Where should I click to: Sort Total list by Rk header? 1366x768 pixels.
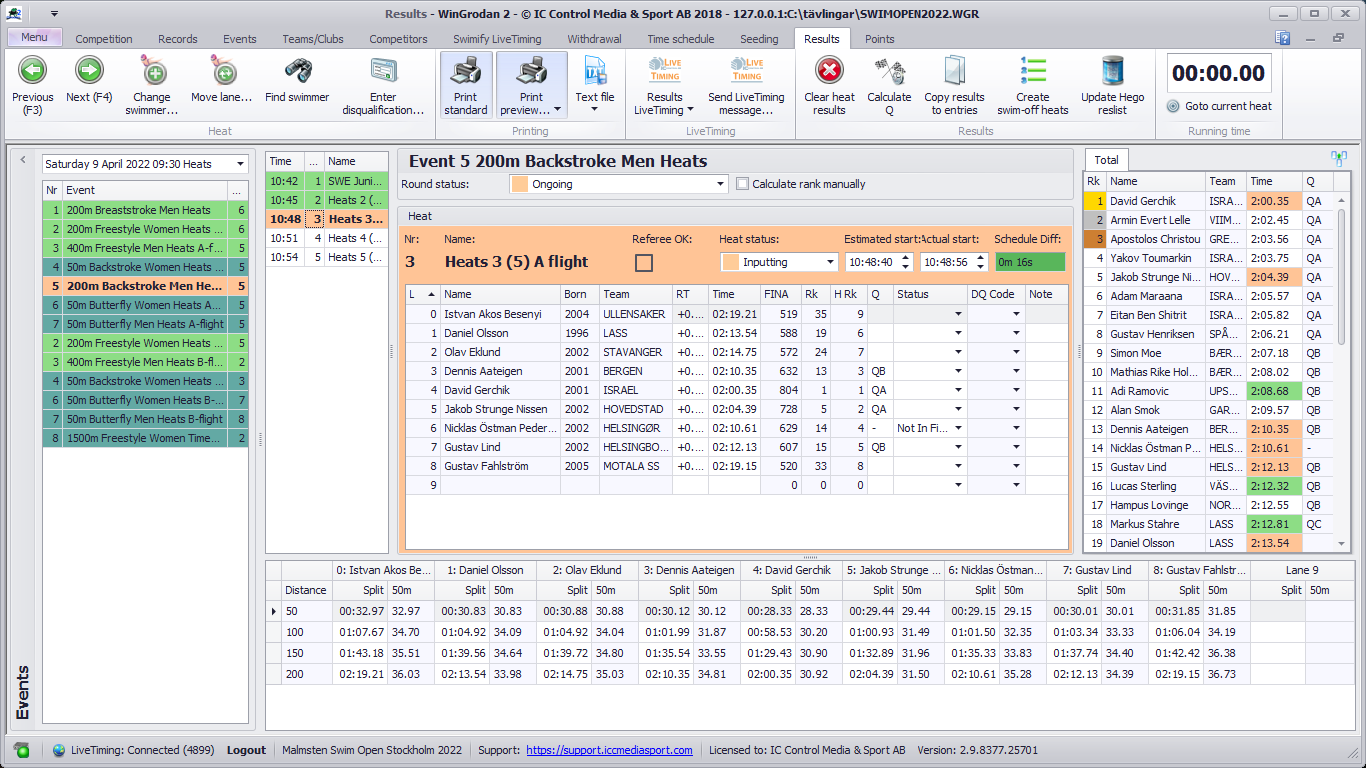tap(1095, 182)
